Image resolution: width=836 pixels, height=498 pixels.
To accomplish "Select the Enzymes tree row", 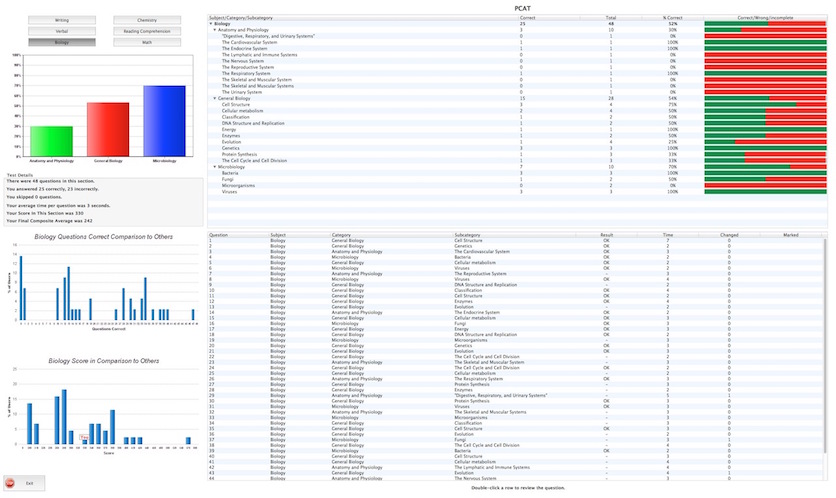I will (517, 135).
